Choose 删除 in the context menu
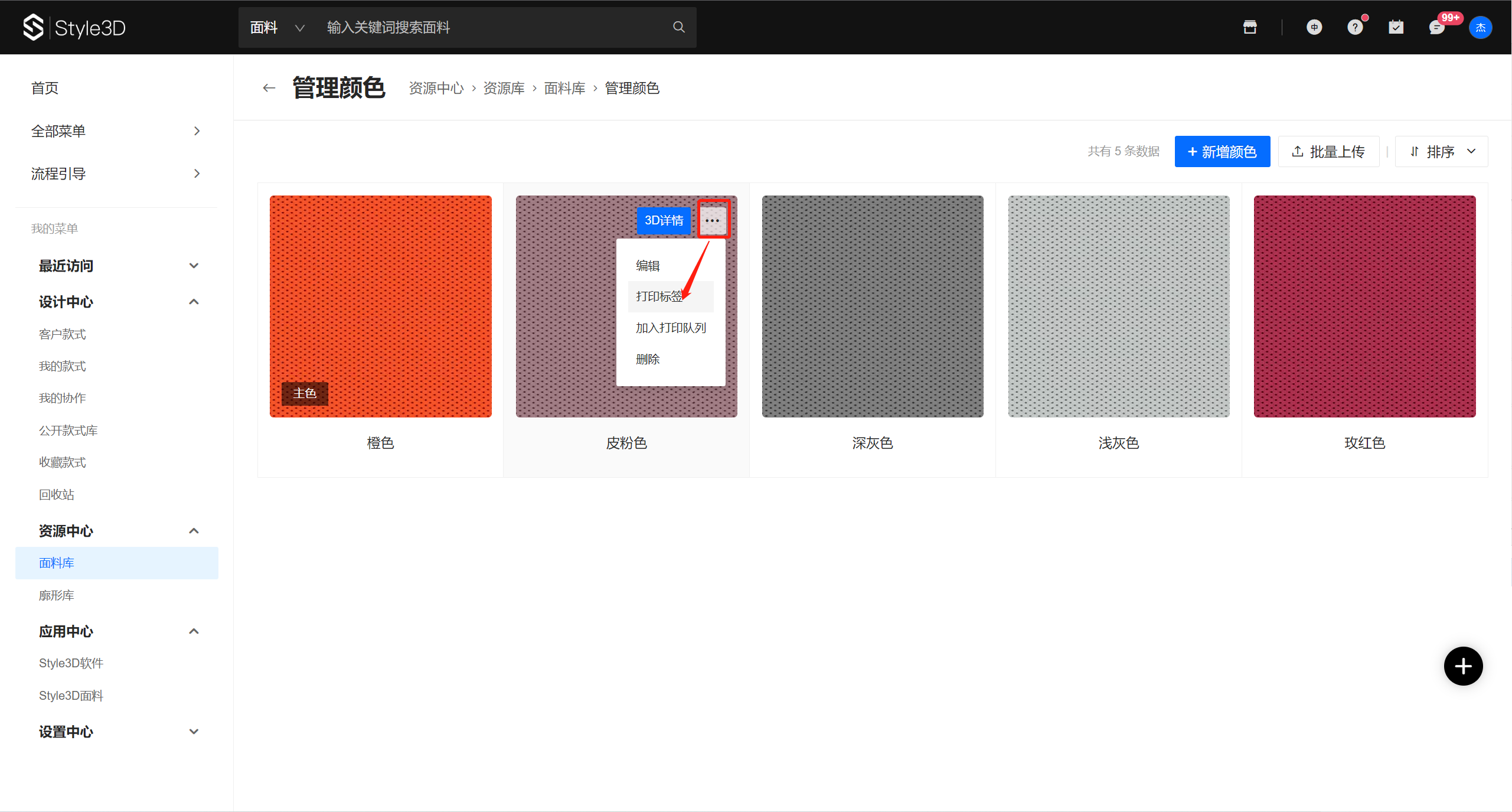The image size is (1512, 812). (648, 359)
